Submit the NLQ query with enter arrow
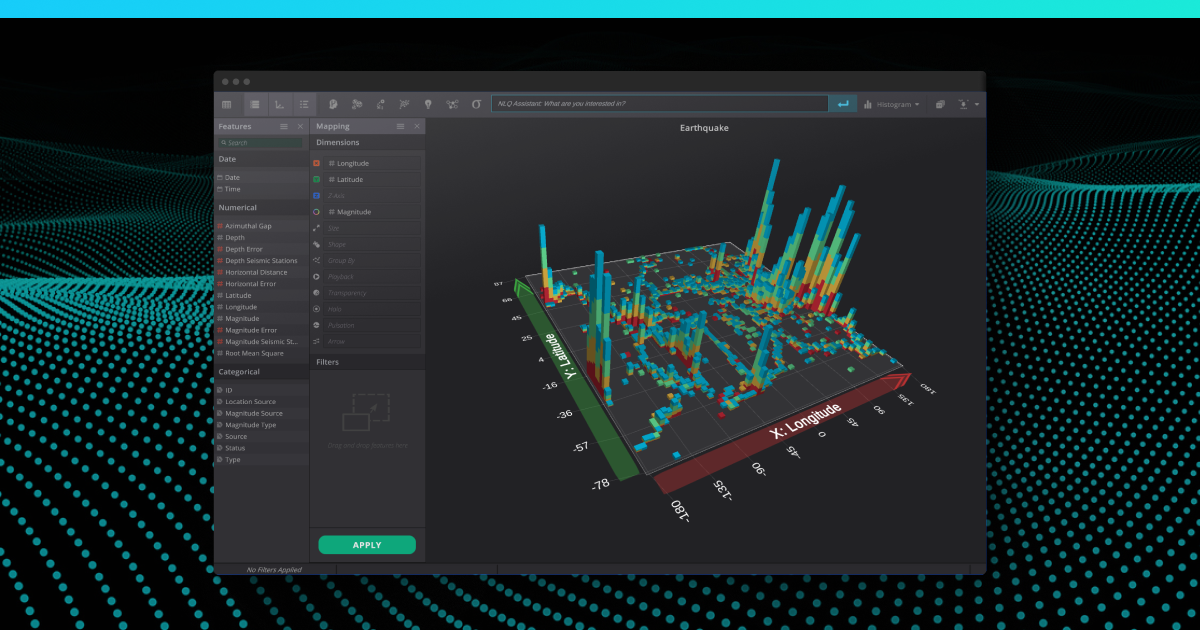Image resolution: width=1200 pixels, height=630 pixels. click(x=843, y=104)
